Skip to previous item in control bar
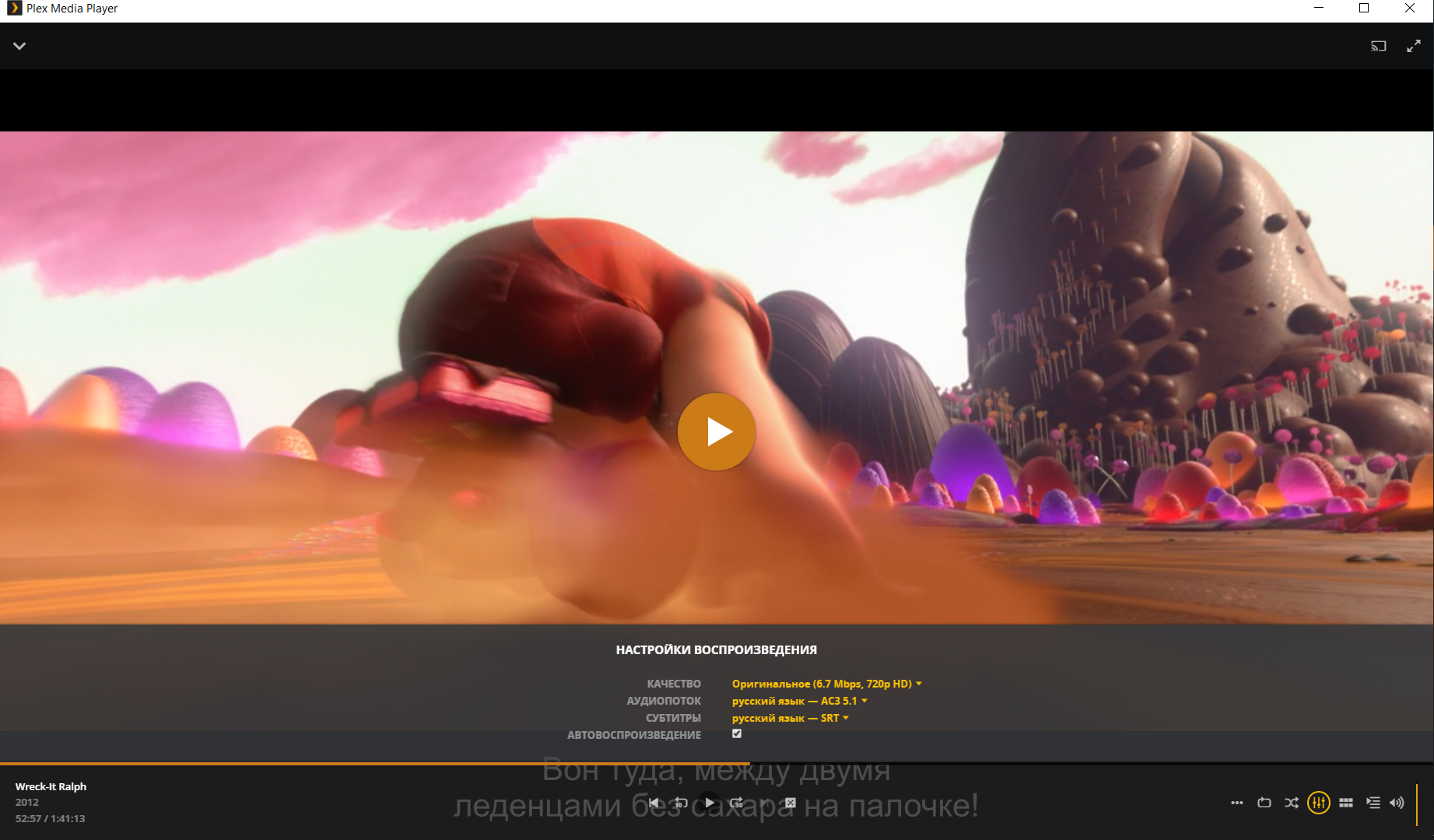The image size is (1434, 840). tap(654, 803)
